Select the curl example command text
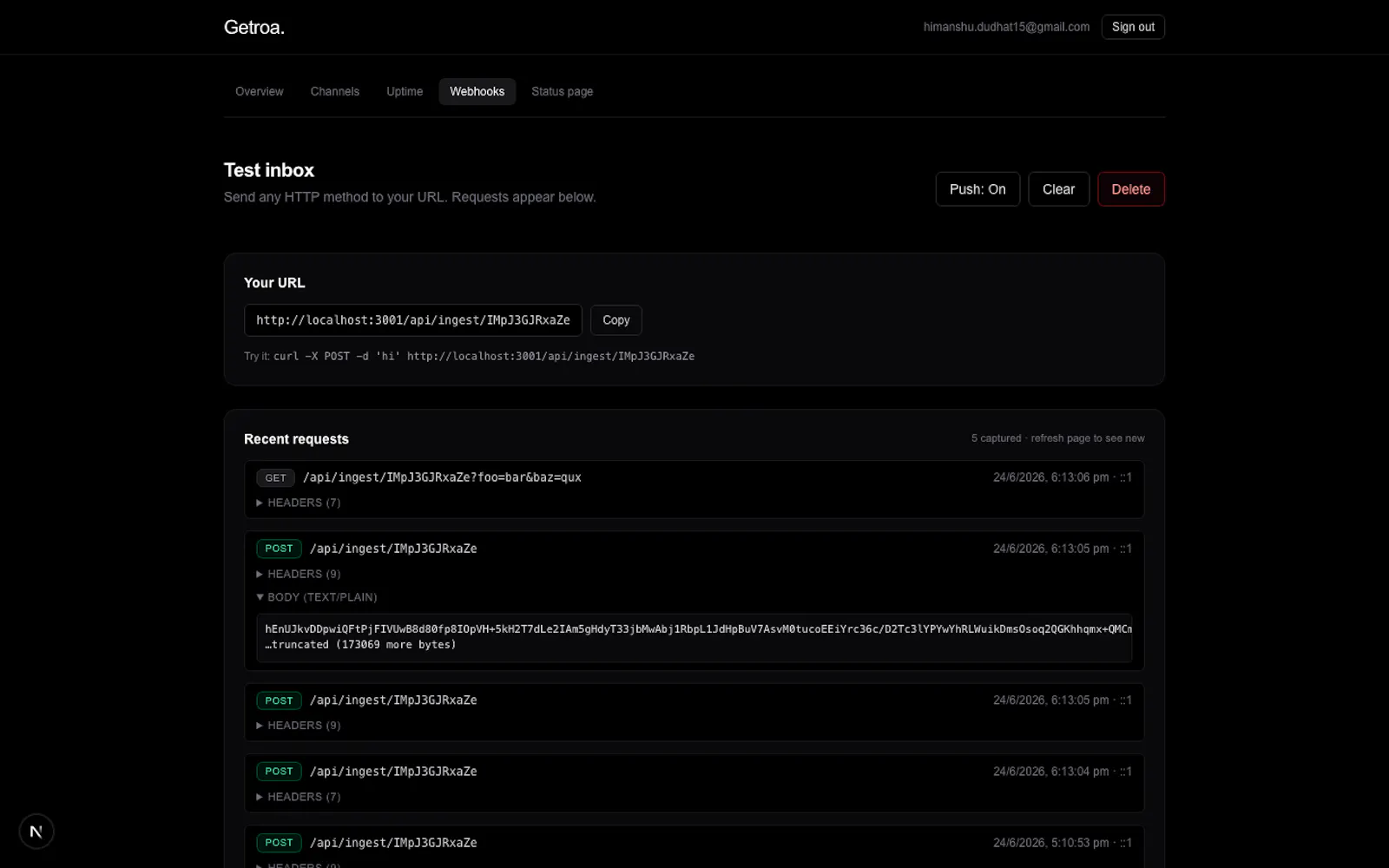This screenshot has width=1389, height=868. (x=484, y=356)
